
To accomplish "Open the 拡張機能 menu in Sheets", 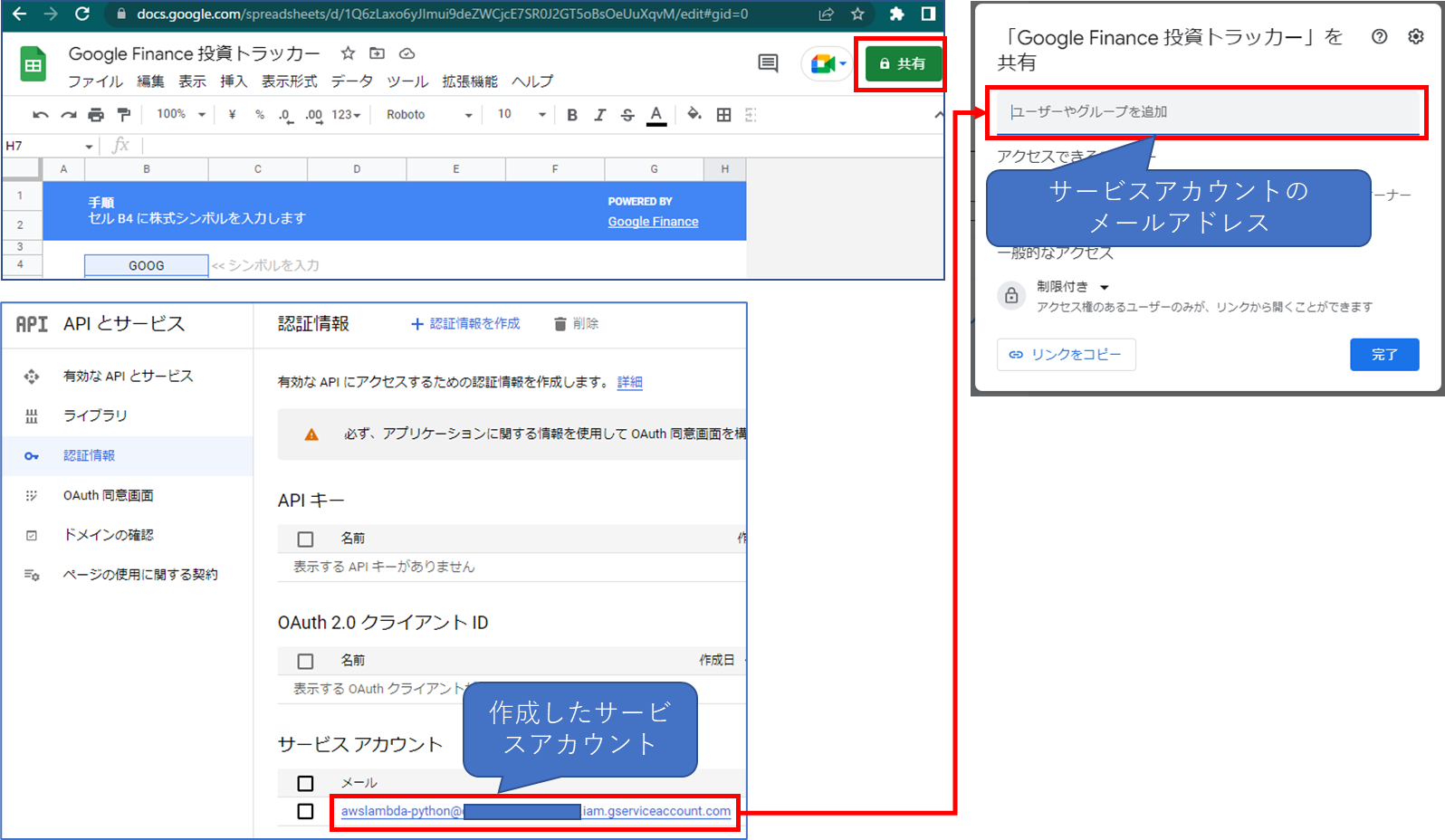I will coord(470,81).
